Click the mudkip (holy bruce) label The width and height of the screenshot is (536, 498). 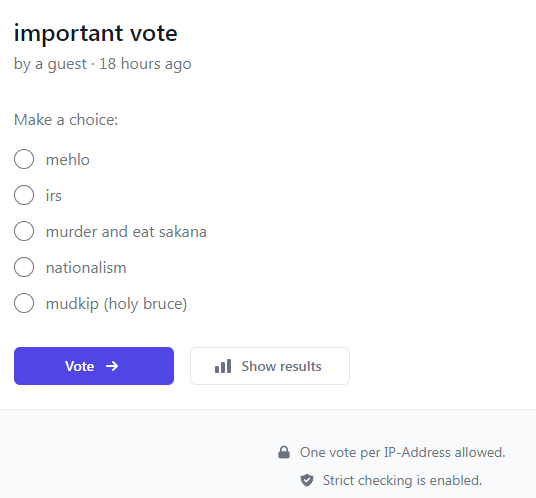117,304
